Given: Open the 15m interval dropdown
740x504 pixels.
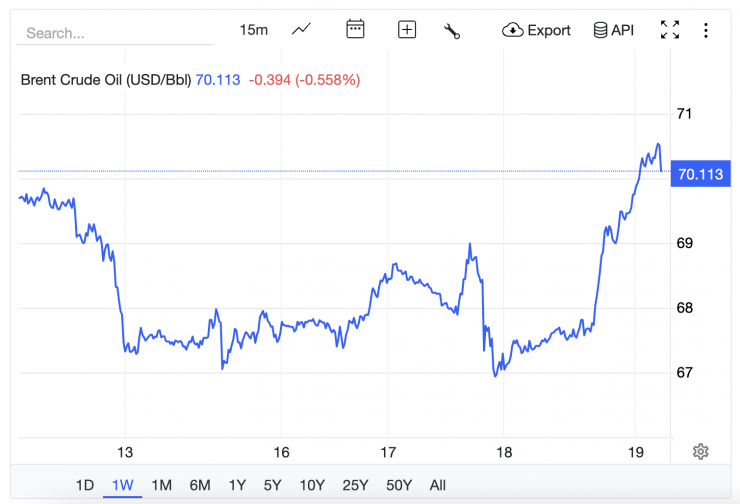Looking at the screenshot, I should coord(254,30).
